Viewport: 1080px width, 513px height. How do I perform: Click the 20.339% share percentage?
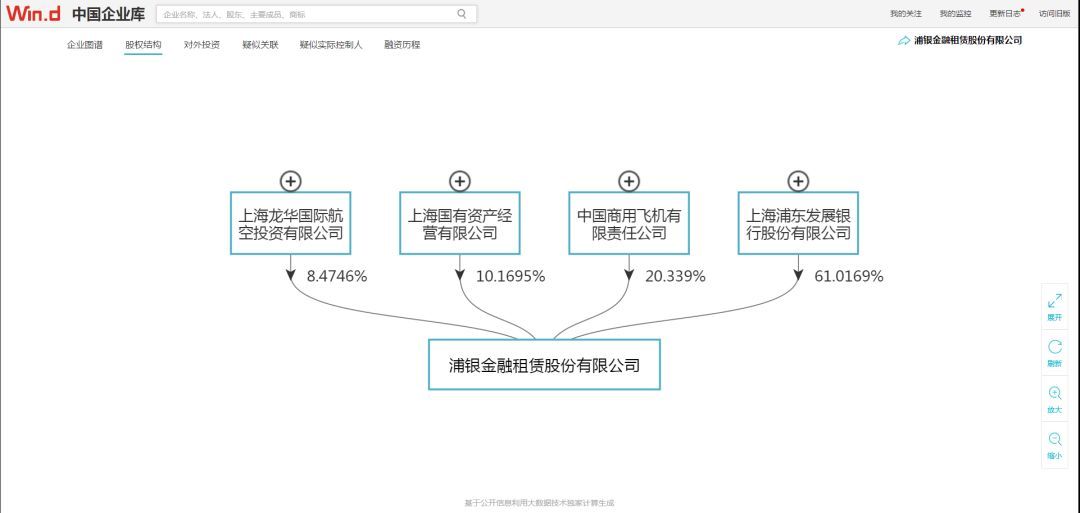pyautogui.click(x=675, y=277)
